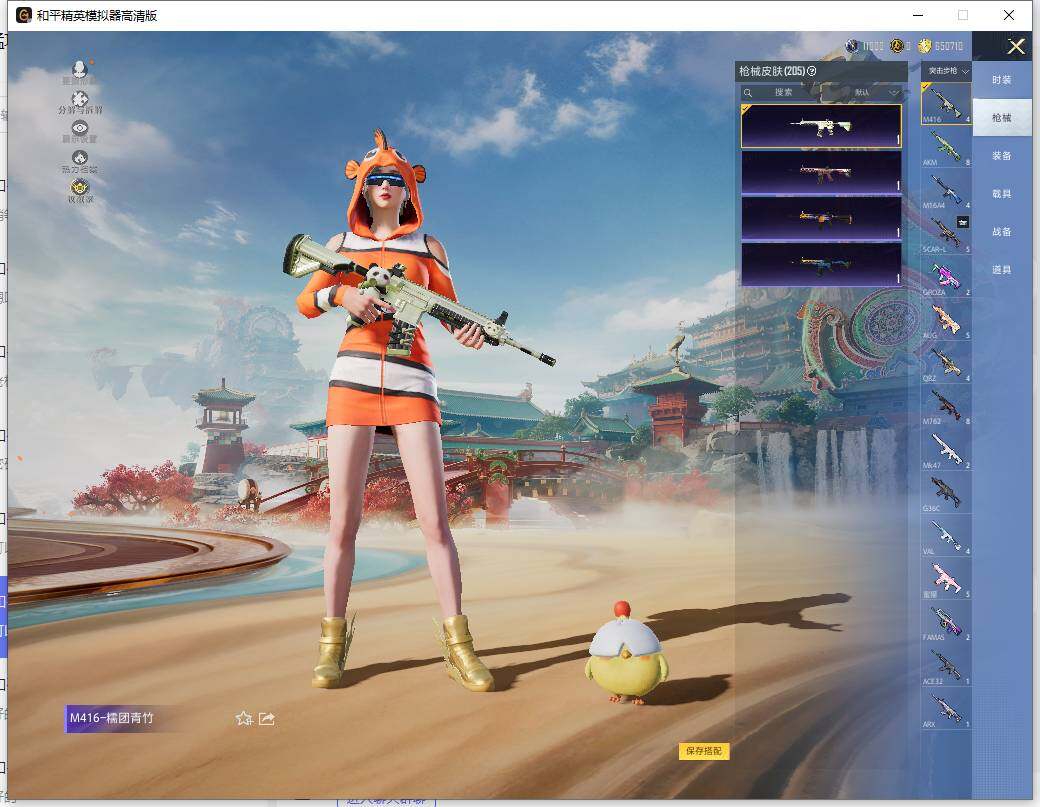1040x807 pixels.
Task: Select the QBZ weapon in the list
Action: [x=946, y=362]
